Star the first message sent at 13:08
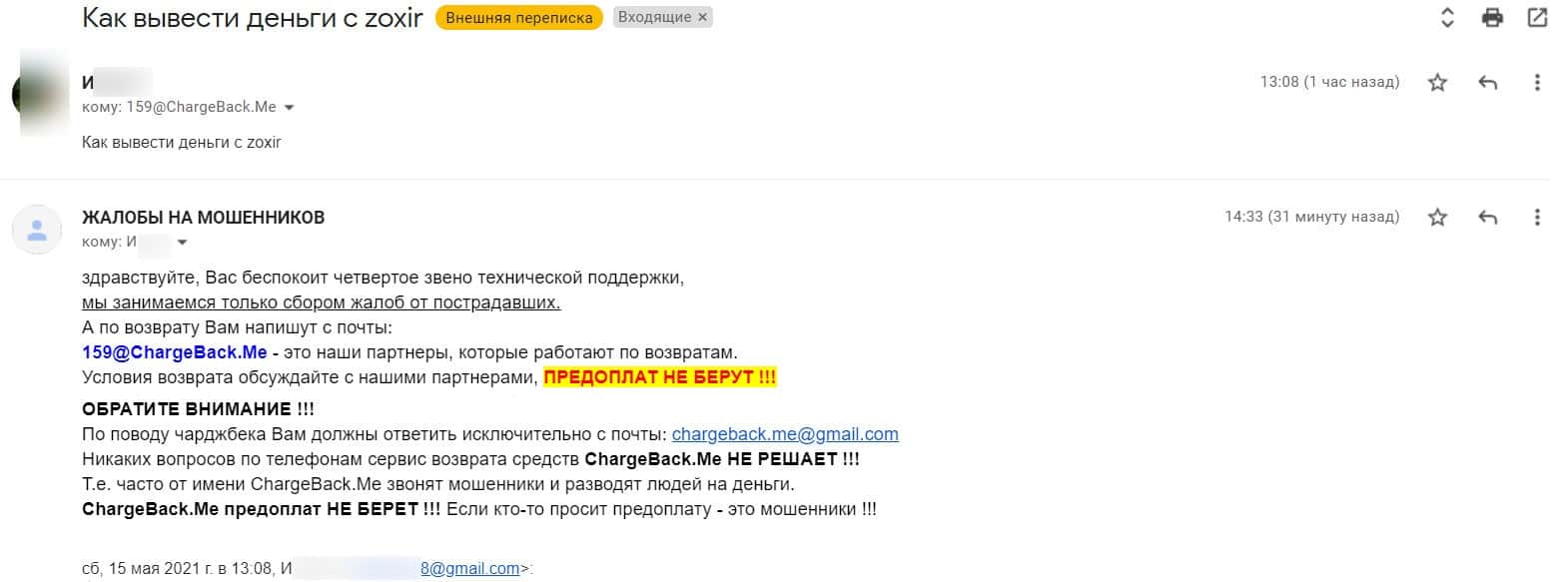Viewport: 1568px width, 582px height. coord(1437,83)
